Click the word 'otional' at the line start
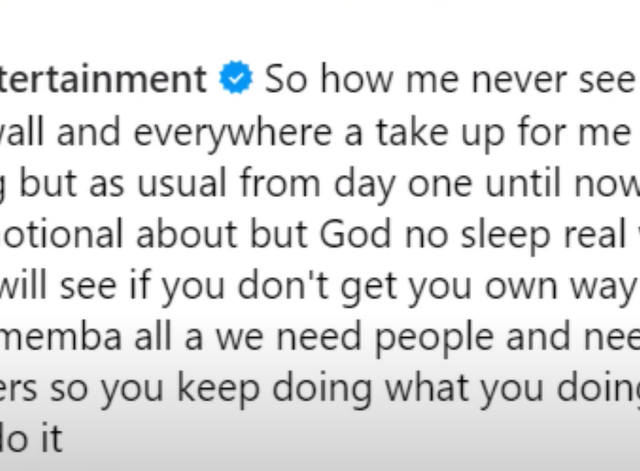The image size is (640, 471). pyautogui.click(x=60, y=237)
